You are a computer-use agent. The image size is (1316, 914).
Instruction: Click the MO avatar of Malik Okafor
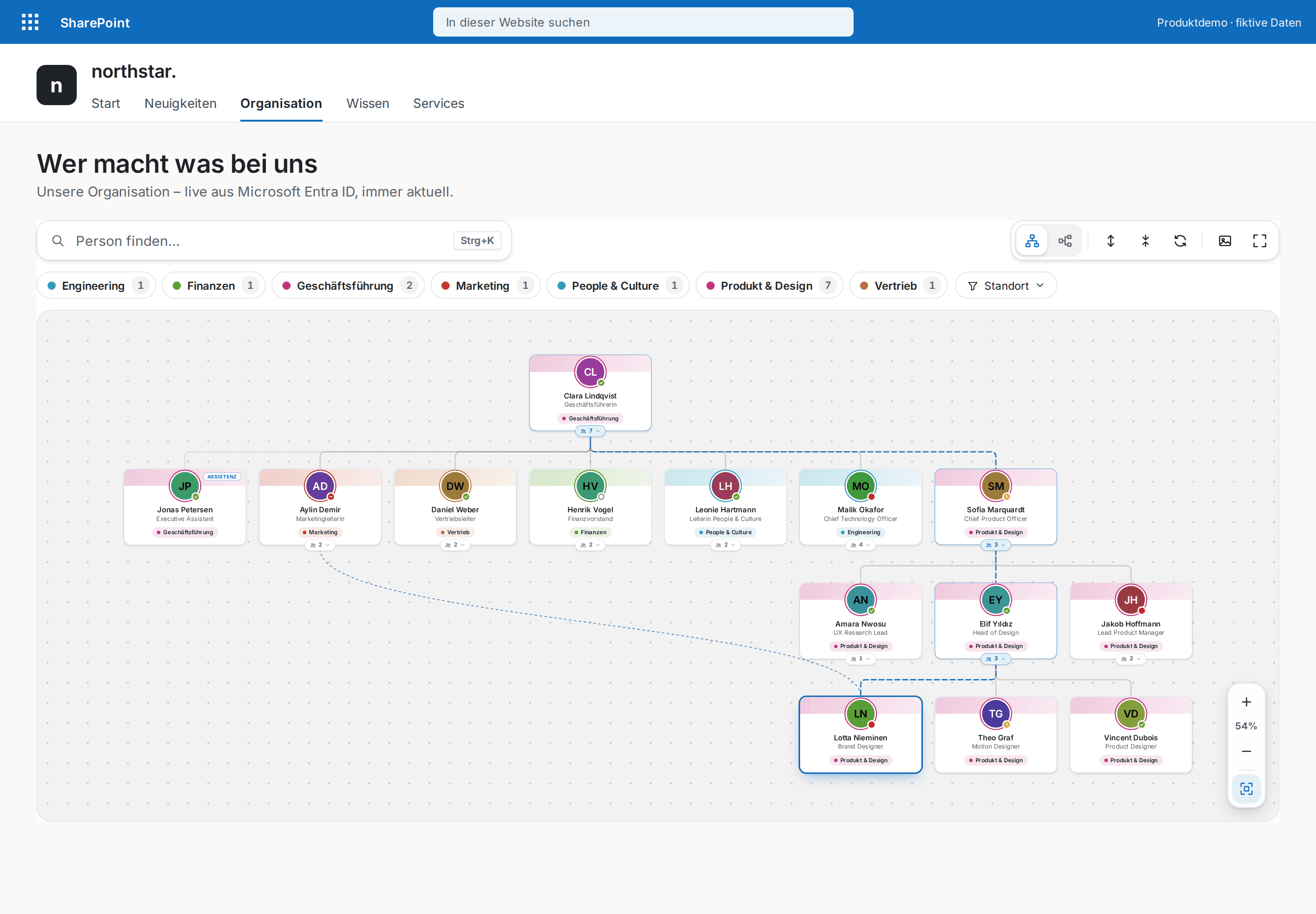pyautogui.click(x=860, y=486)
